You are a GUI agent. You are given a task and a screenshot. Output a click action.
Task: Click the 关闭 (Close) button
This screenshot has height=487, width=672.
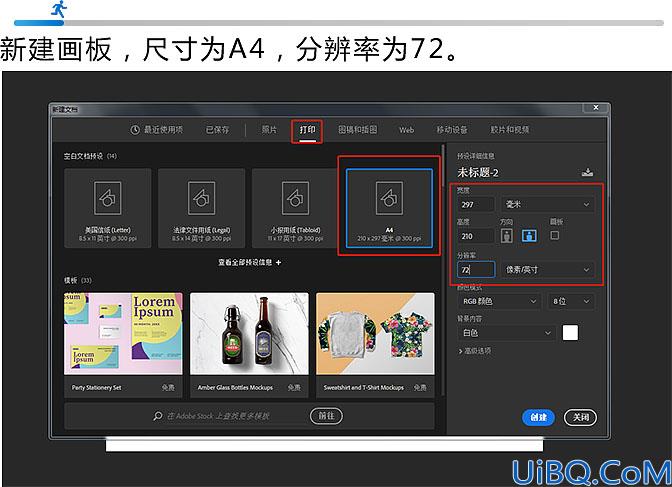581,417
